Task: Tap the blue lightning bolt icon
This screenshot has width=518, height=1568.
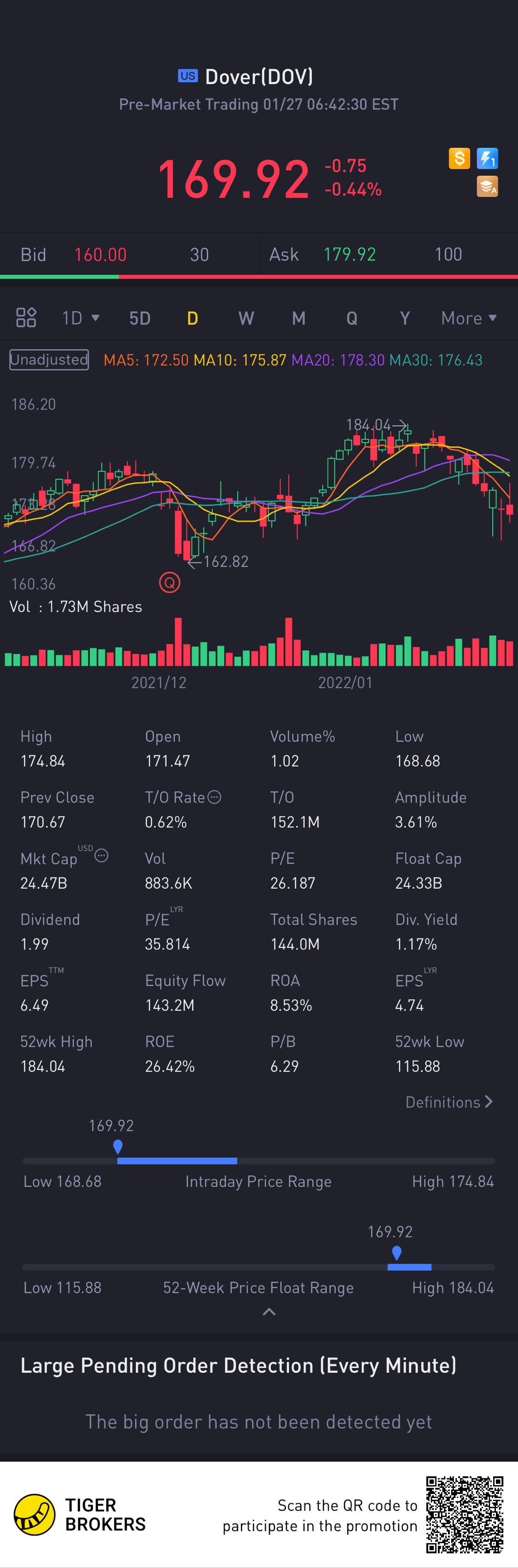Action: 487,159
